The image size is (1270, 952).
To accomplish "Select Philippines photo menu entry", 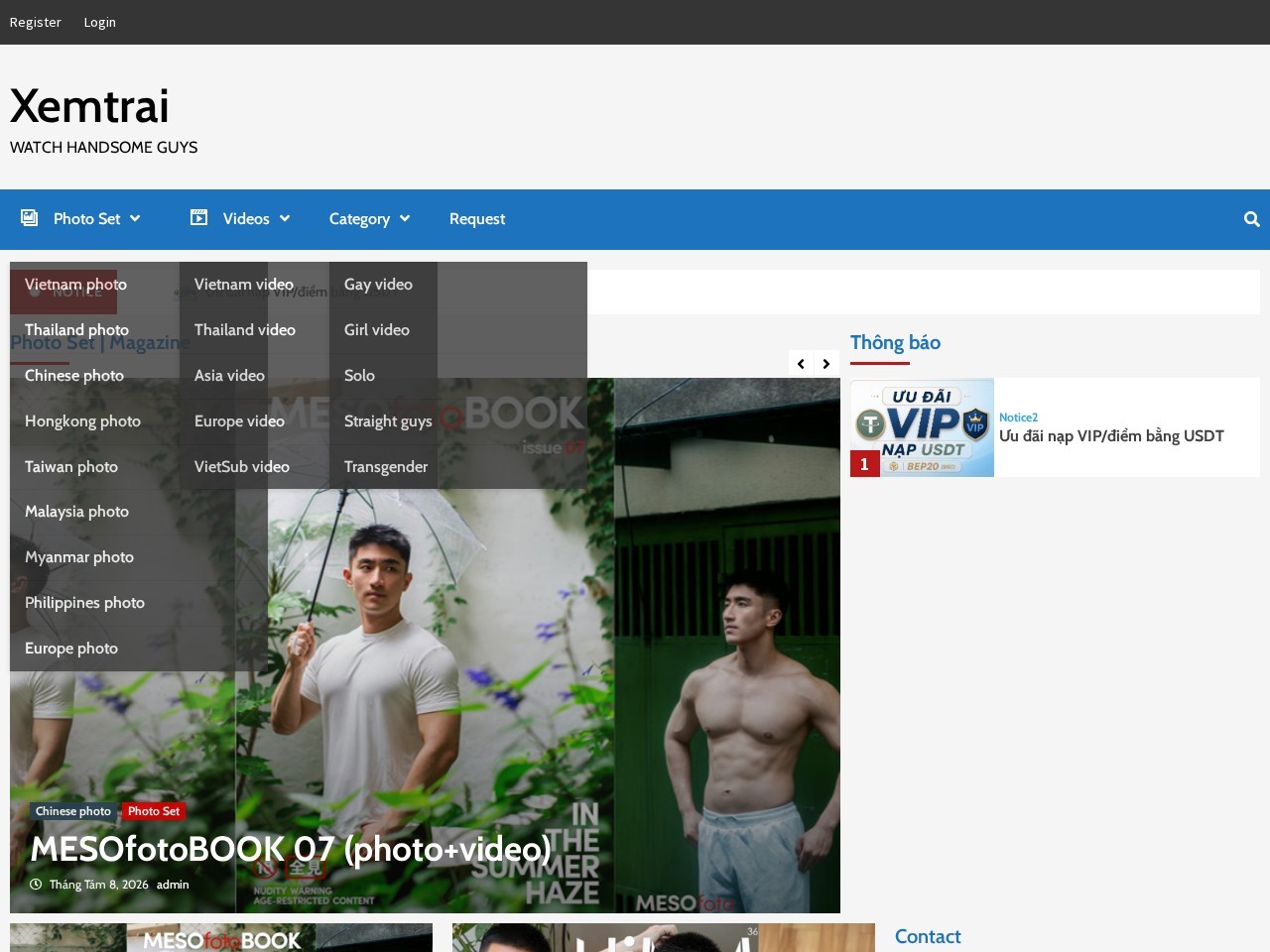I will pyautogui.click(x=84, y=603).
